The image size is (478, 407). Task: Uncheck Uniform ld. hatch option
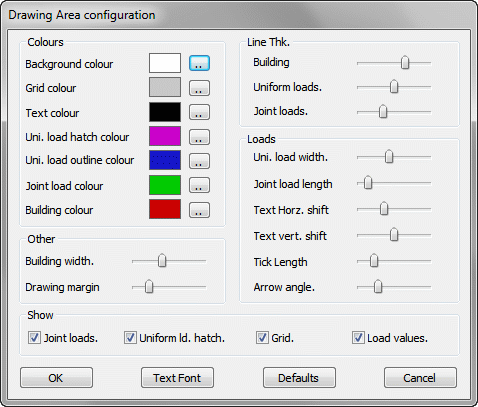(130, 338)
